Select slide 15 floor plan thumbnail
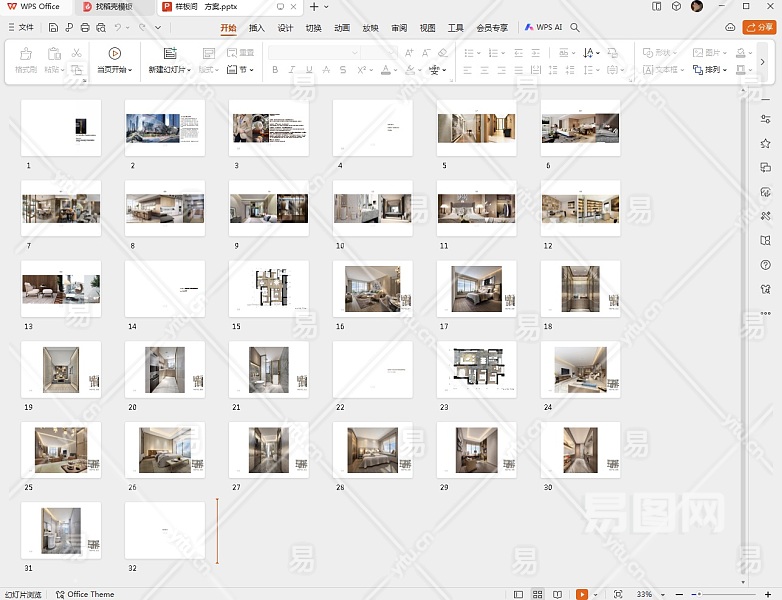Screen dimensions: 782x600 point(268,289)
